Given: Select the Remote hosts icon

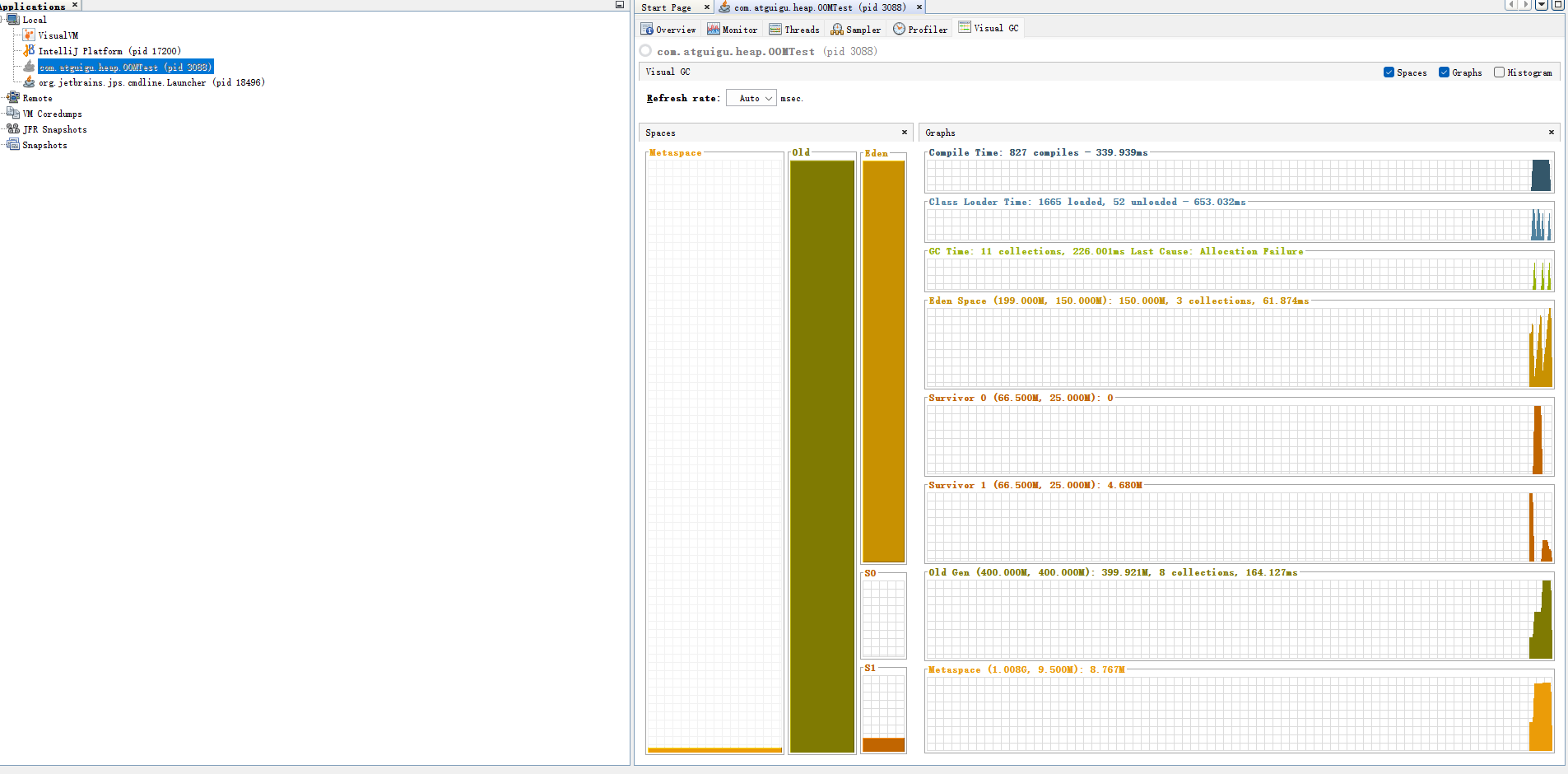Looking at the screenshot, I should pyautogui.click(x=13, y=97).
